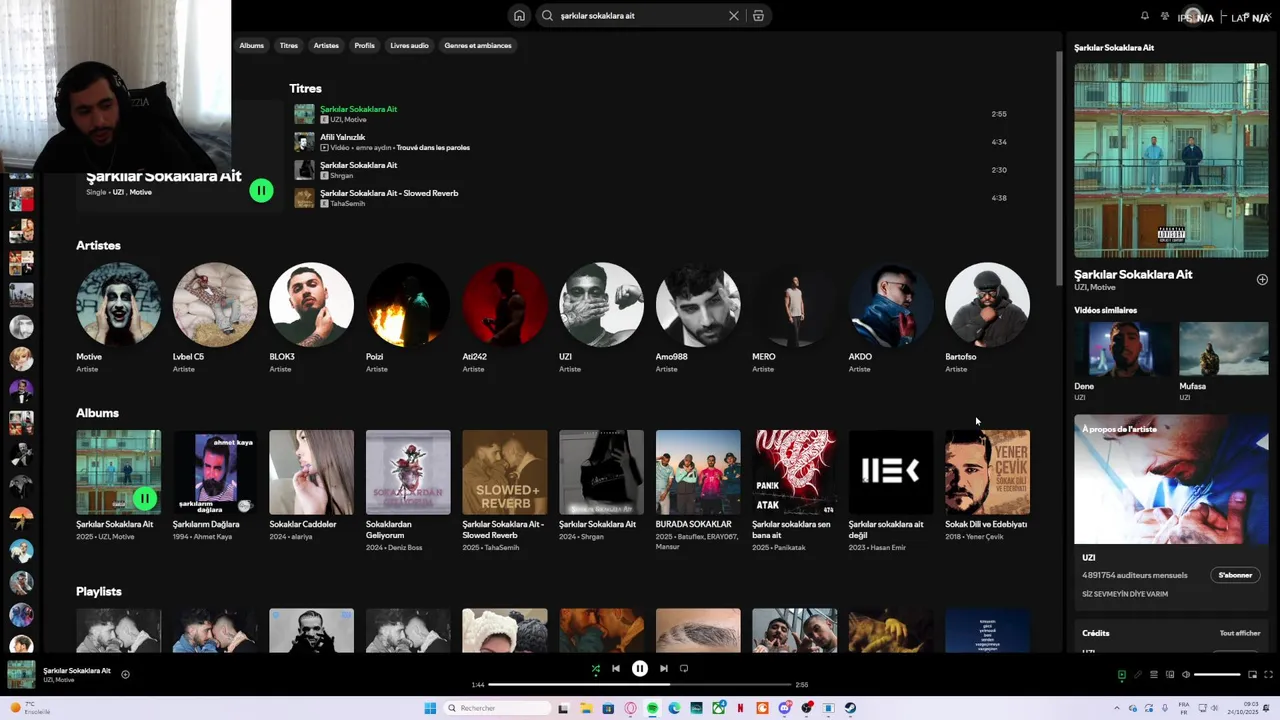1280x720 pixels.
Task: Add the track to library in right panel
Action: click(1262, 280)
